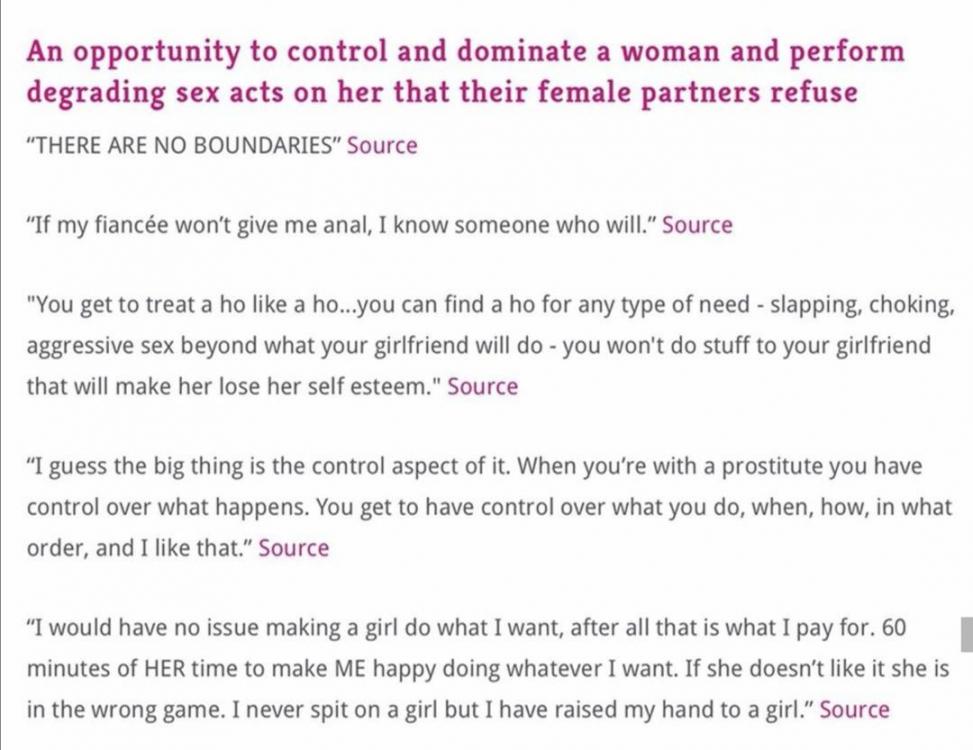Click the gray scrollbar thumb on right edge
973x750 pixels.
point(967,634)
